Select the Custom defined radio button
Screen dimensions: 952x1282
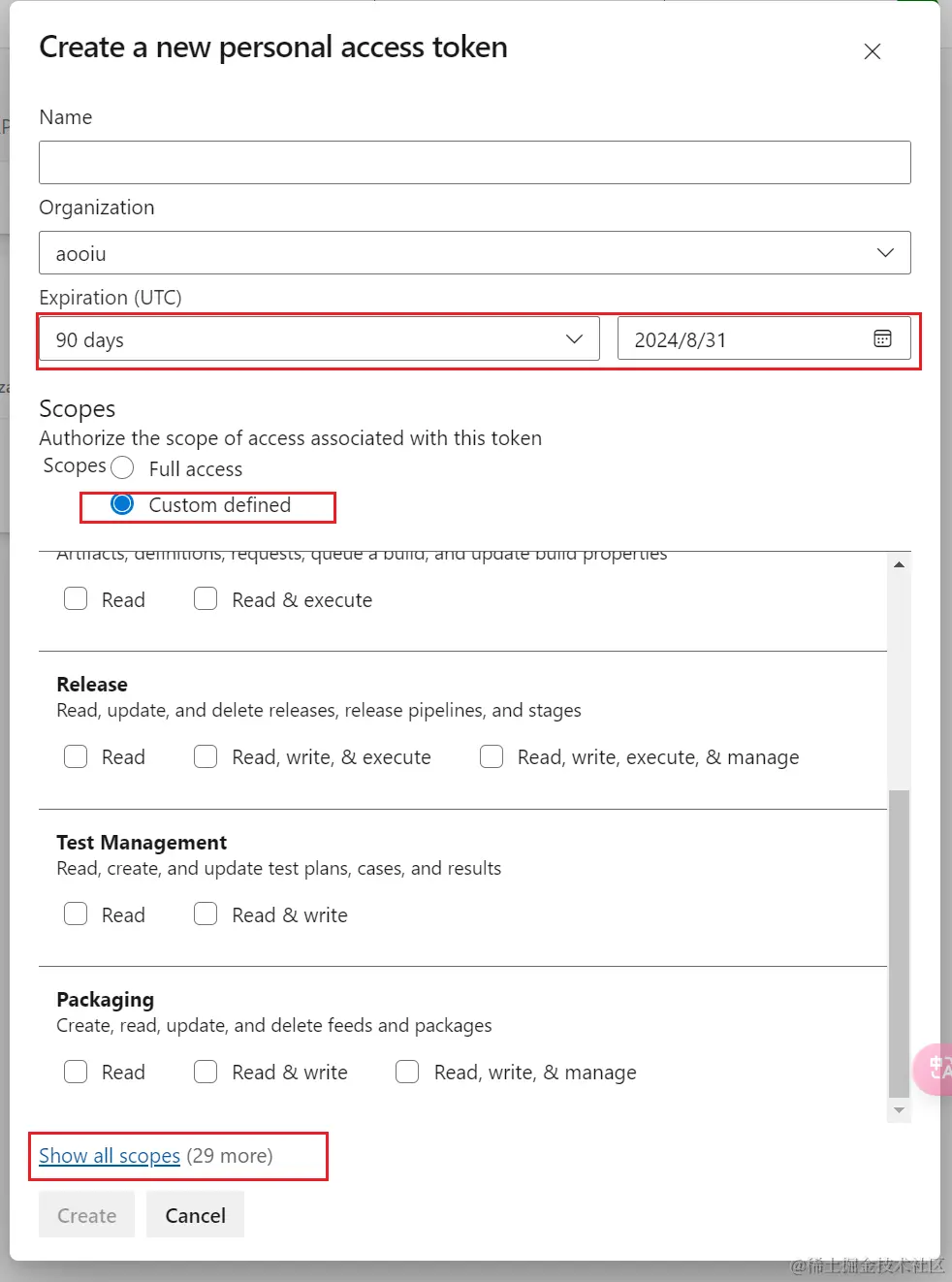pyautogui.click(x=122, y=504)
